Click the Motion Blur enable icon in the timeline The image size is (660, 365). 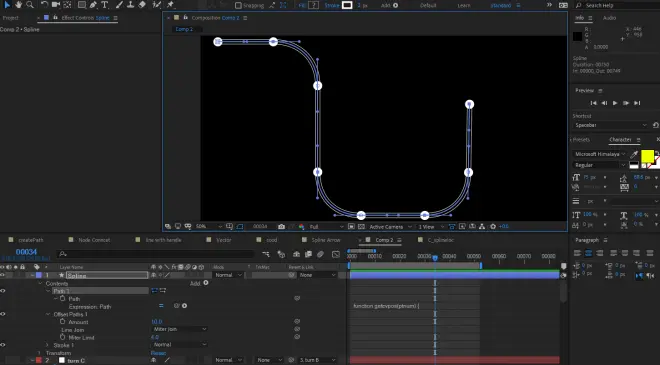tap(320, 254)
